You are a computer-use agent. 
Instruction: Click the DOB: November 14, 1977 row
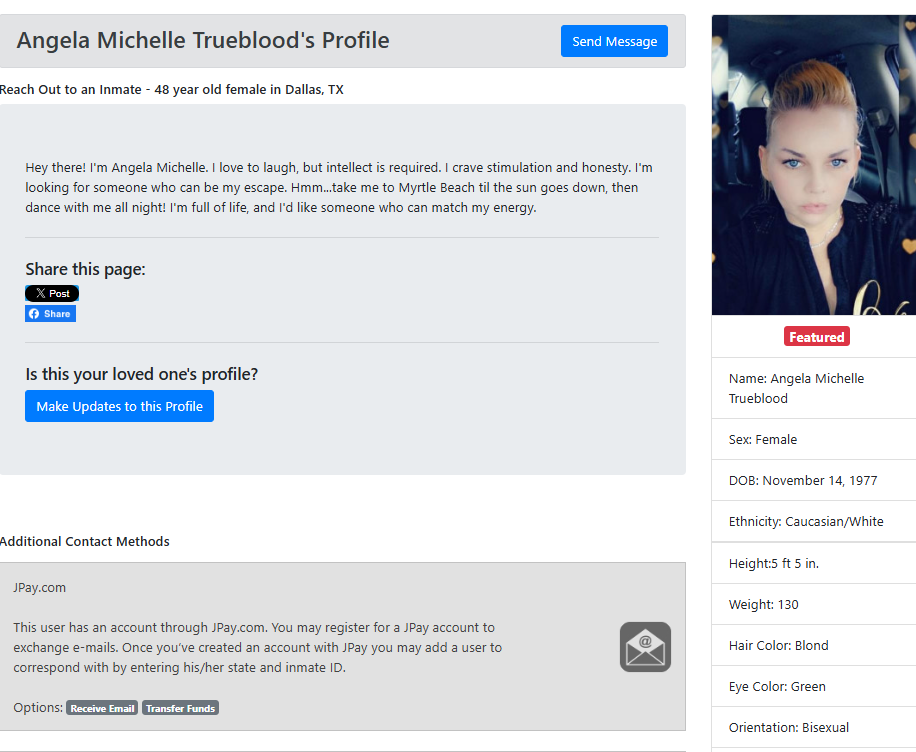(814, 480)
